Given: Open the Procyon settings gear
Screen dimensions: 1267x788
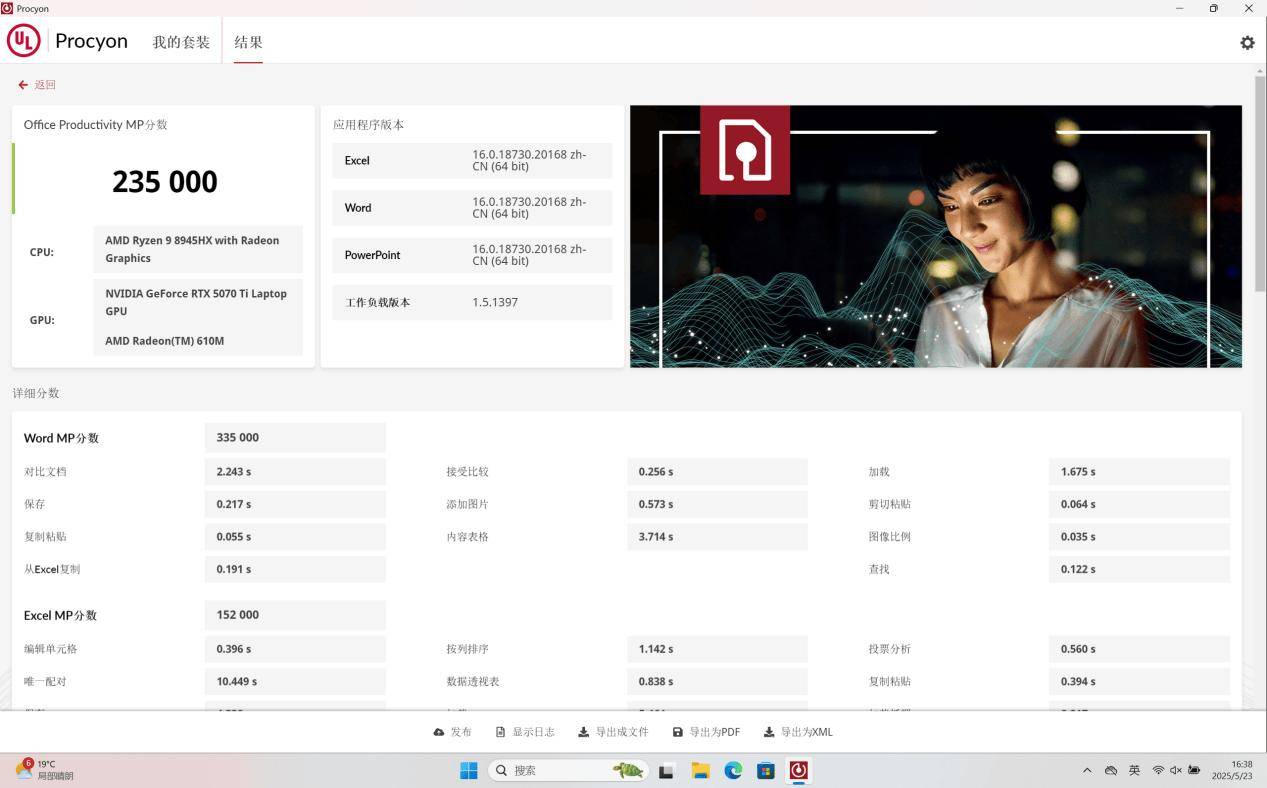Looking at the screenshot, I should [x=1246, y=42].
